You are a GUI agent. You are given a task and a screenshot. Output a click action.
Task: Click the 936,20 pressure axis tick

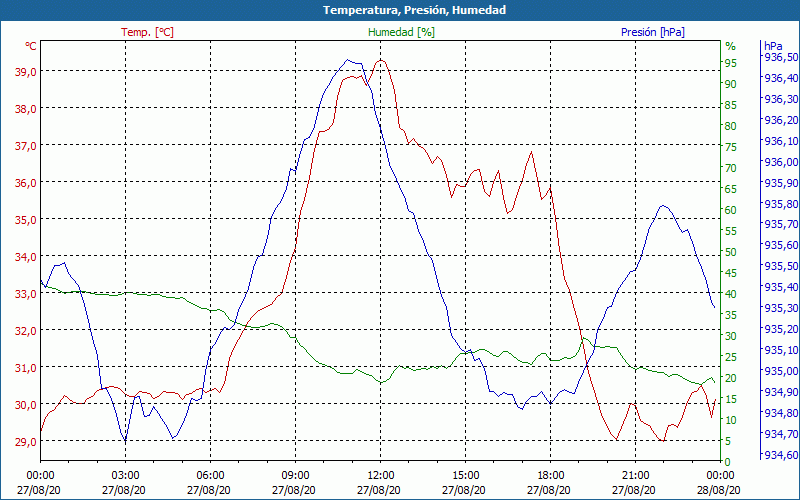[781, 119]
